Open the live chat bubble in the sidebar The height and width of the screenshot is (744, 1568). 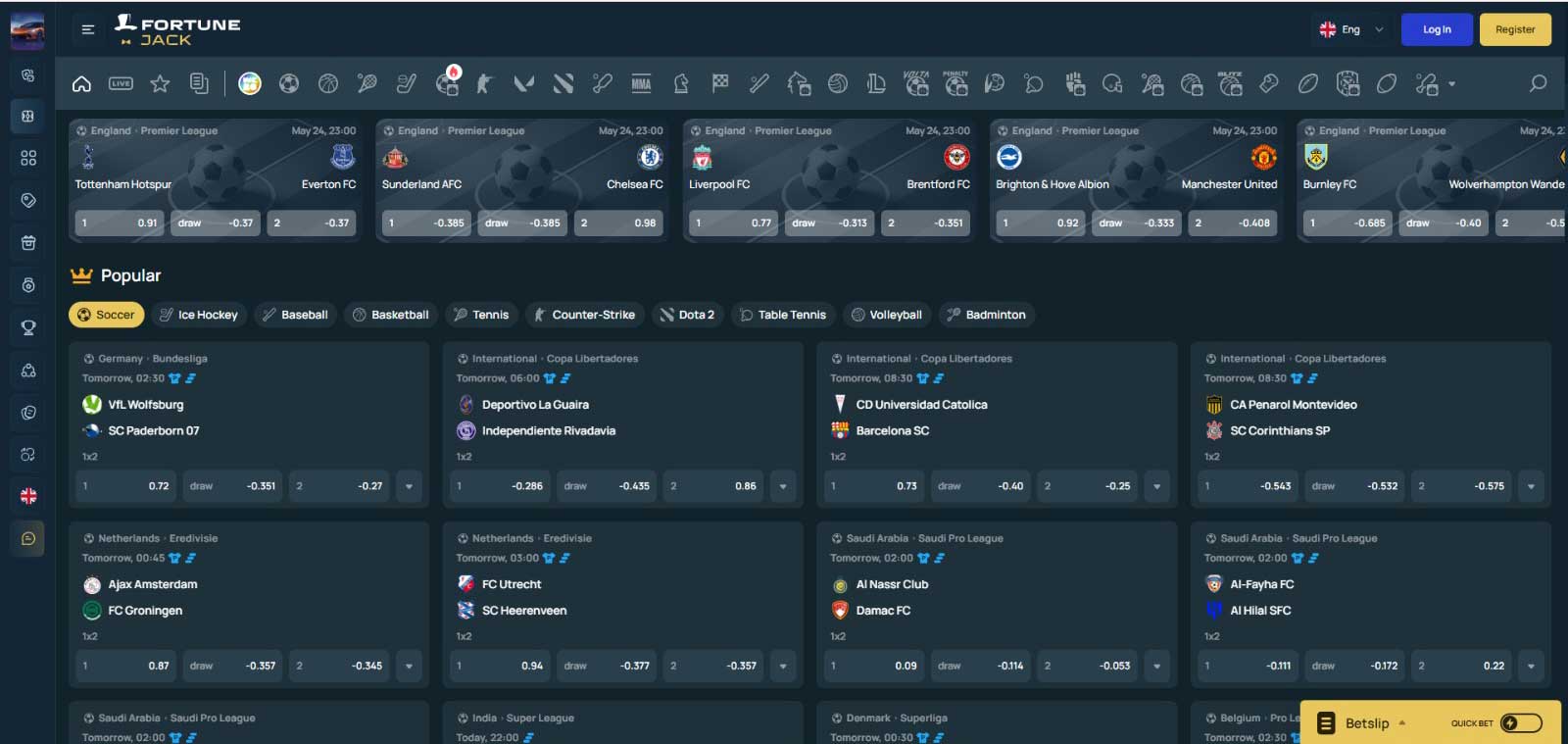point(28,538)
